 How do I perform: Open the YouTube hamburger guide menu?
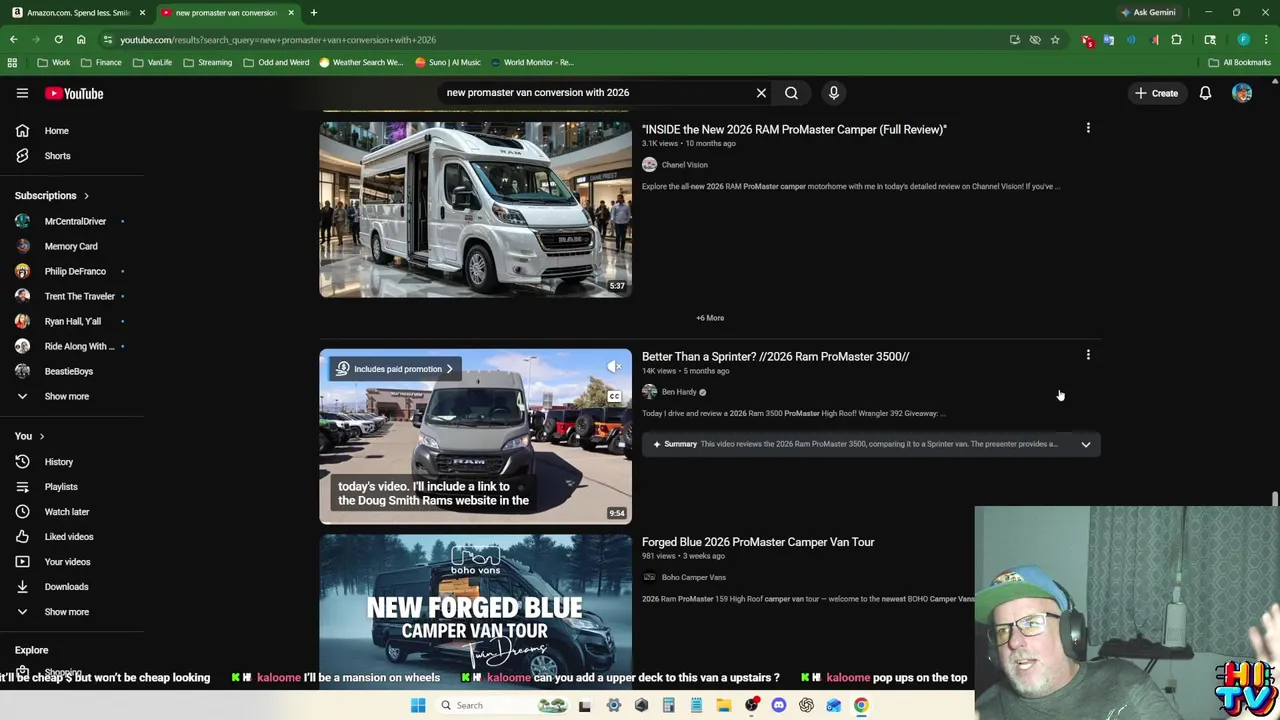point(22,93)
